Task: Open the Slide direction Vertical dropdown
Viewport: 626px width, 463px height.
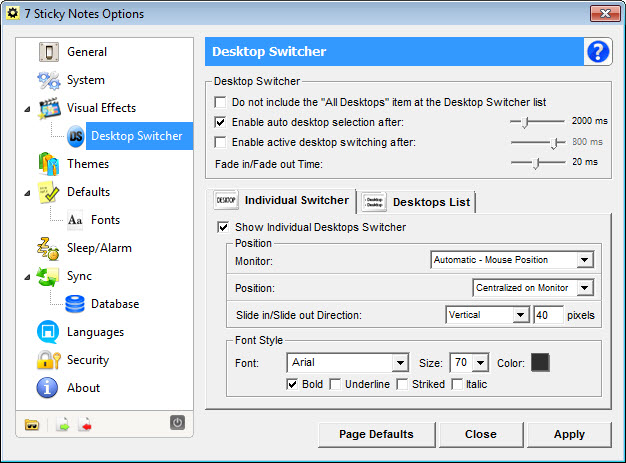Action: pos(487,315)
